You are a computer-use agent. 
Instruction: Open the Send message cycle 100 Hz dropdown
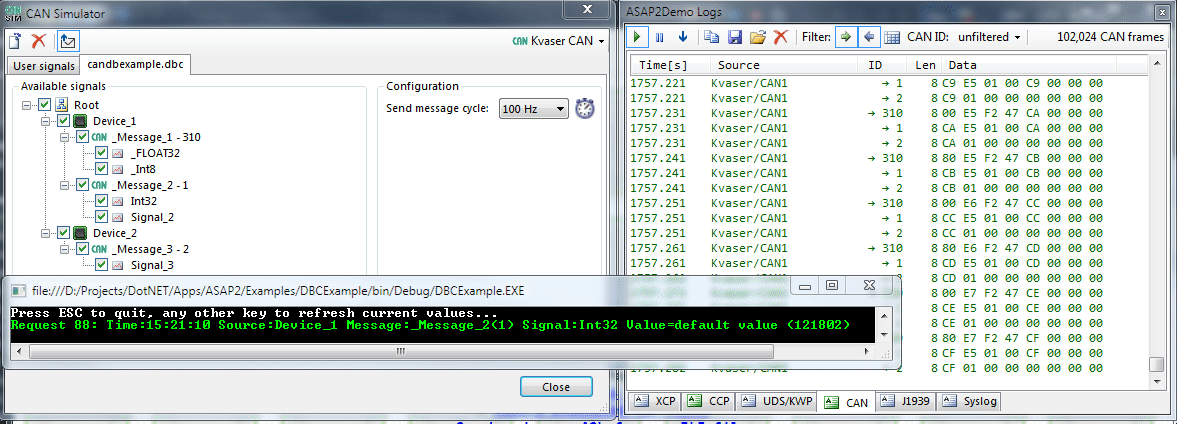pos(534,109)
